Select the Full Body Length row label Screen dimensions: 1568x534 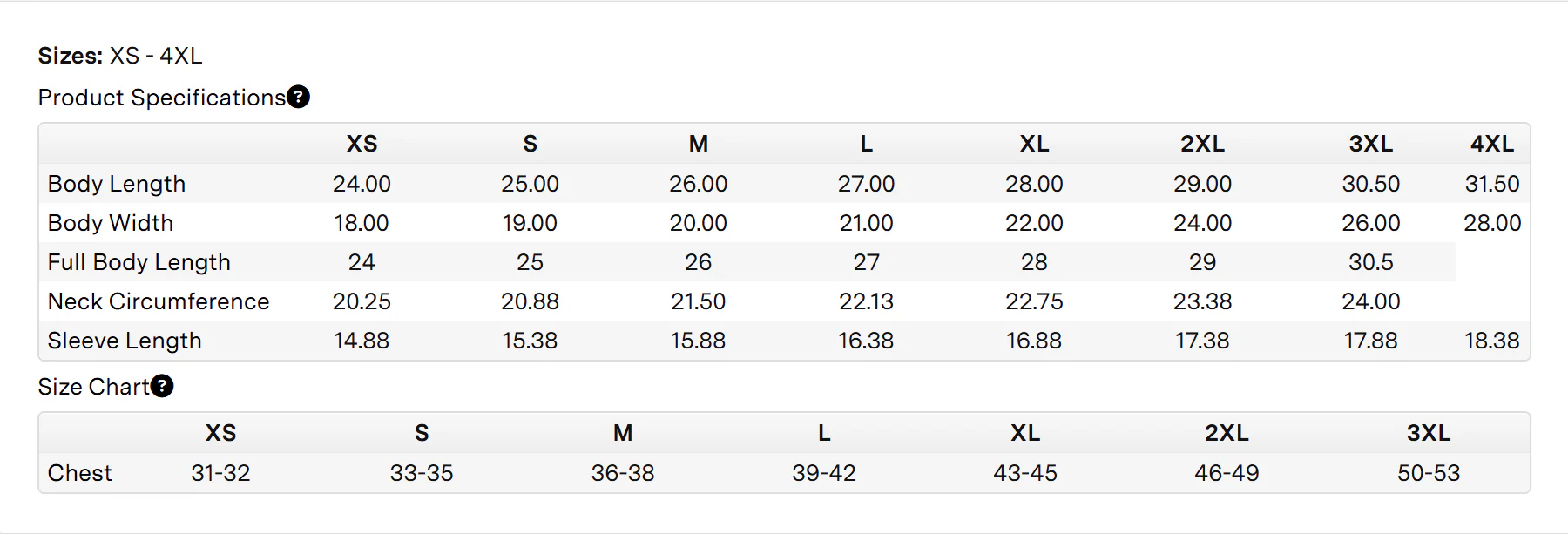pyautogui.click(x=139, y=262)
